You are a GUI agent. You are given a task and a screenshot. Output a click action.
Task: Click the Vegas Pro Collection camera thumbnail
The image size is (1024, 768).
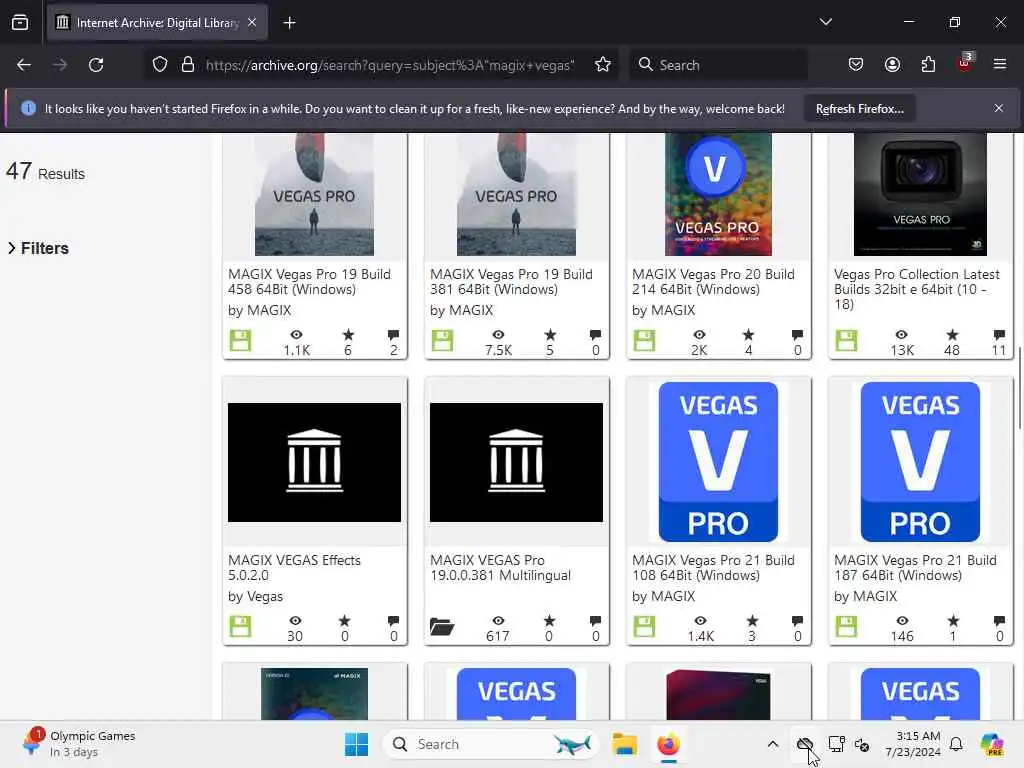[x=920, y=195]
